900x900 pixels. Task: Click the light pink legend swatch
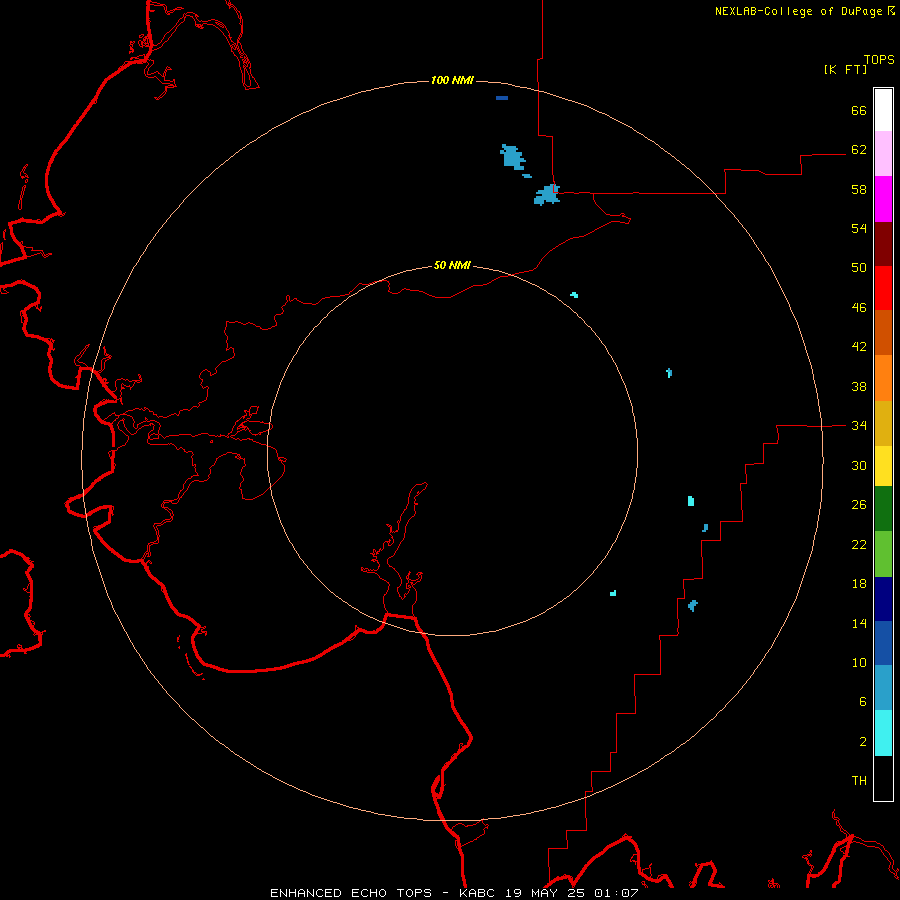(x=883, y=154)
